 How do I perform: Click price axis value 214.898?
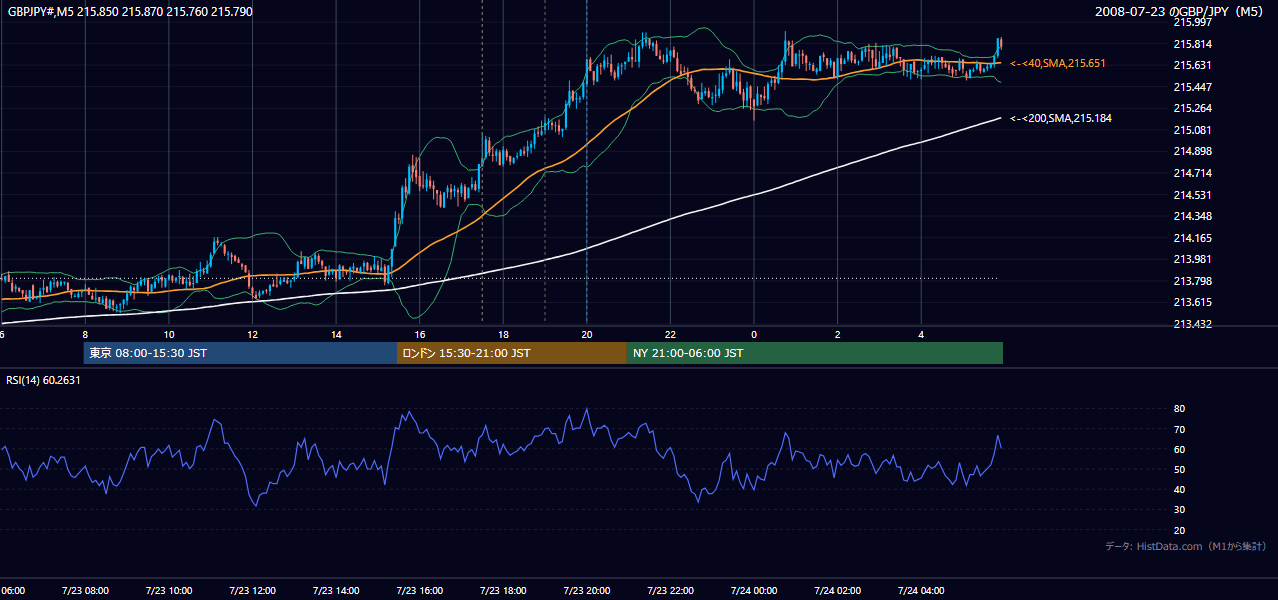pos(1192,151)
